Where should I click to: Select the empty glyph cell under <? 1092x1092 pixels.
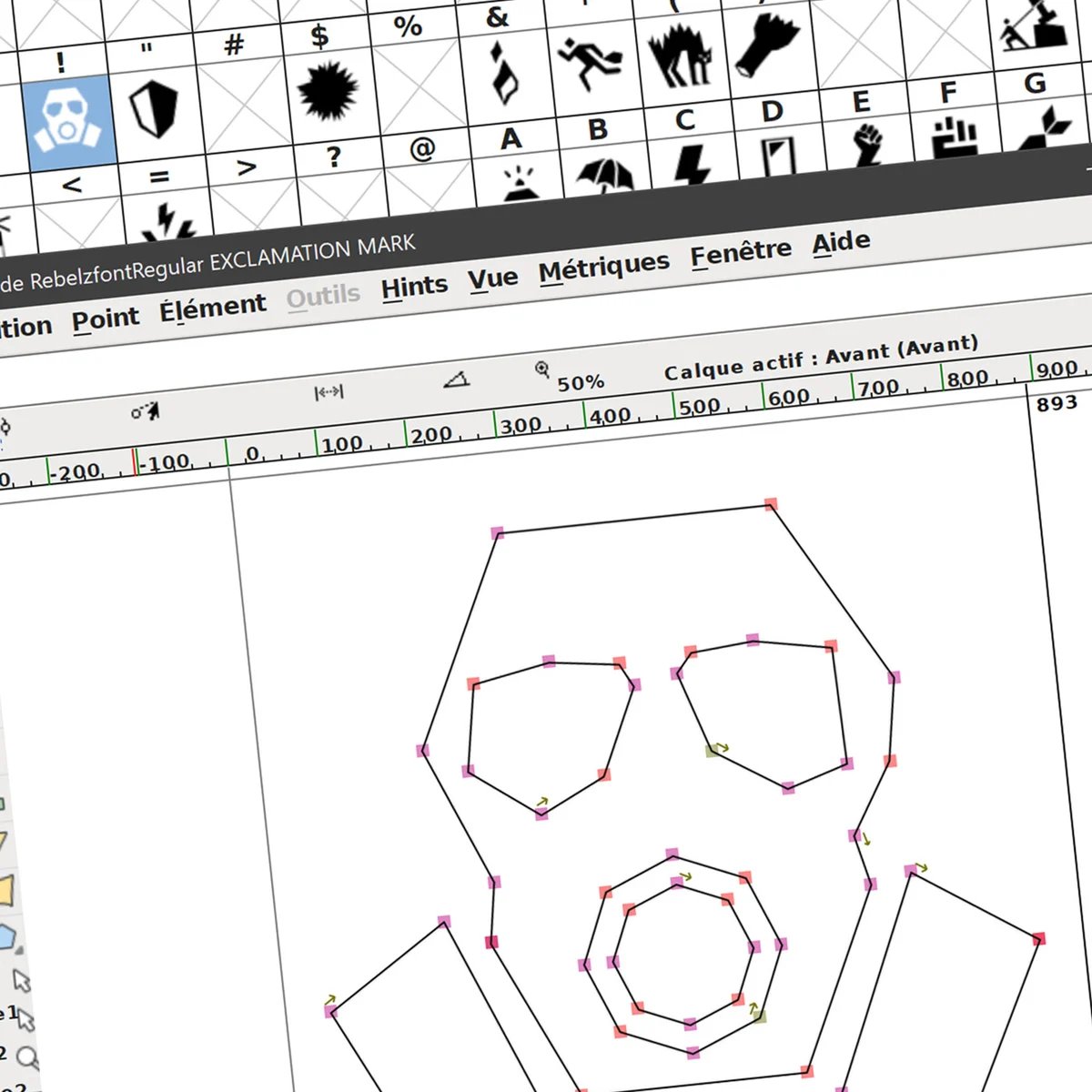pos(79,223)
